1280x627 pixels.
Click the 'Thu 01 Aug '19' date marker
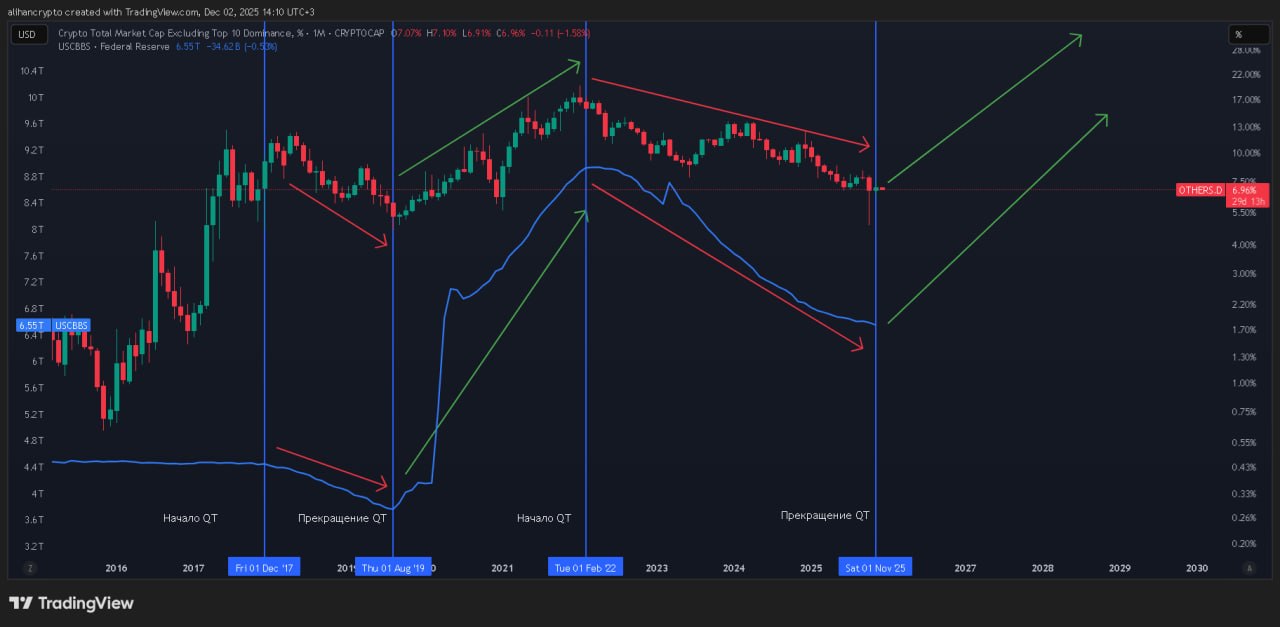pyautogui.click(x=393, y=567)
